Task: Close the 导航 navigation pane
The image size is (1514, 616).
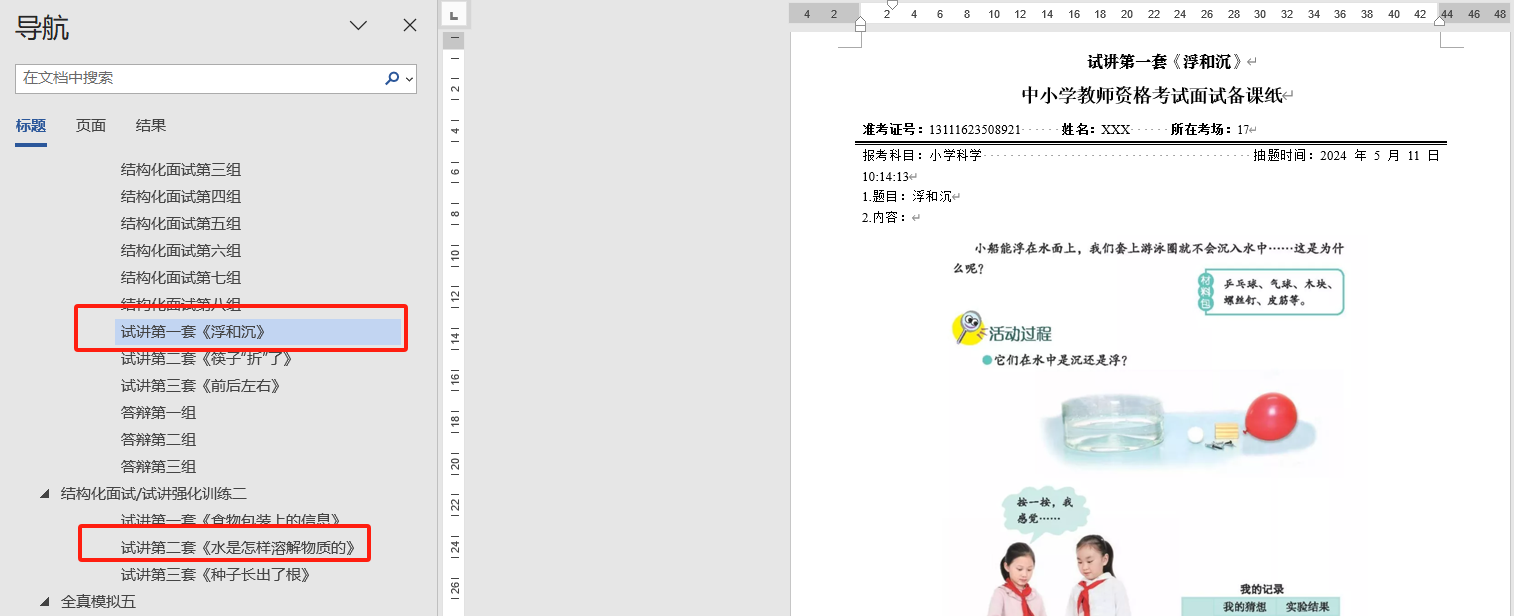Action: (x=410, y=26)
